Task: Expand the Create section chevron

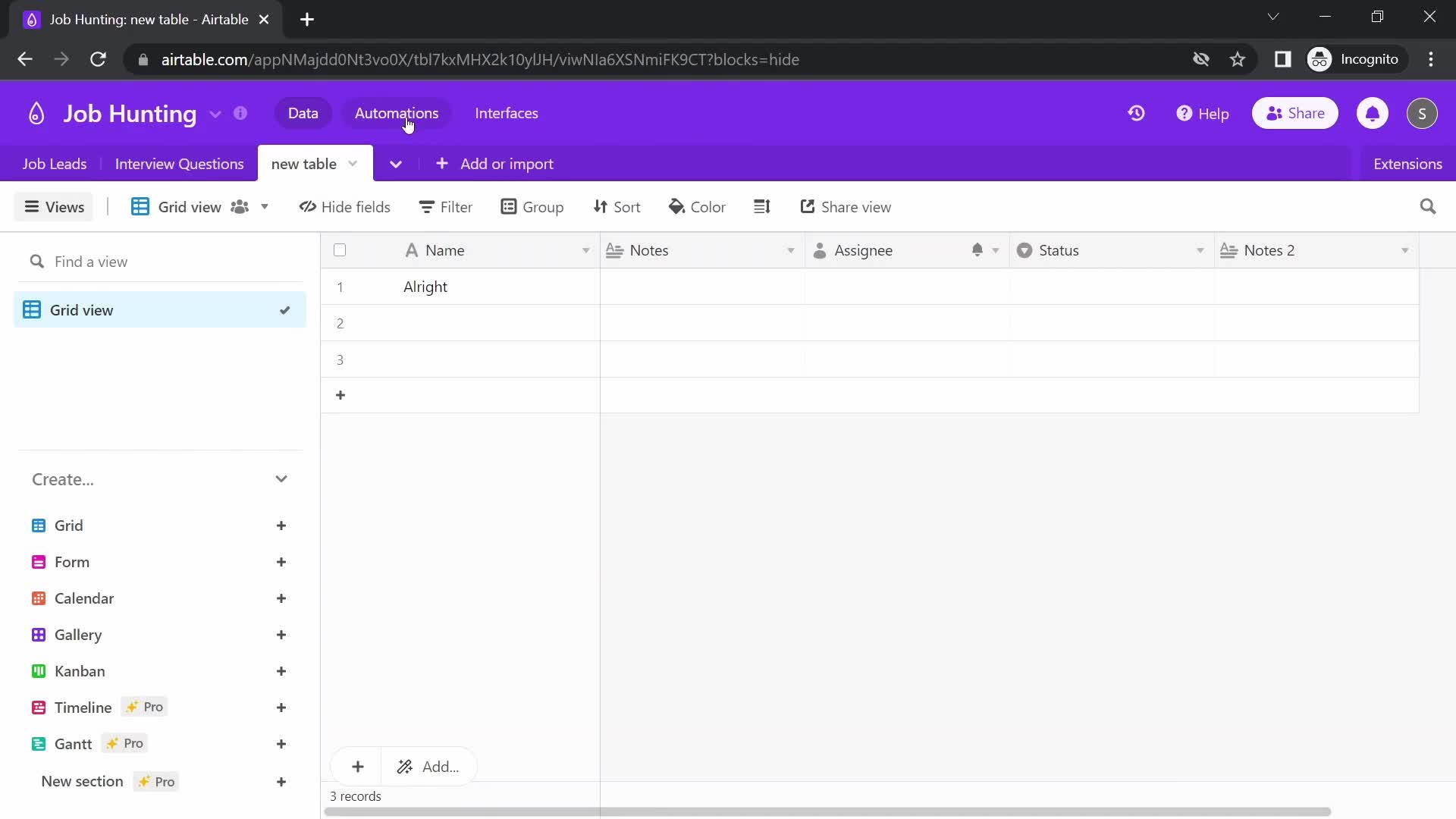Action: (282, 479)
